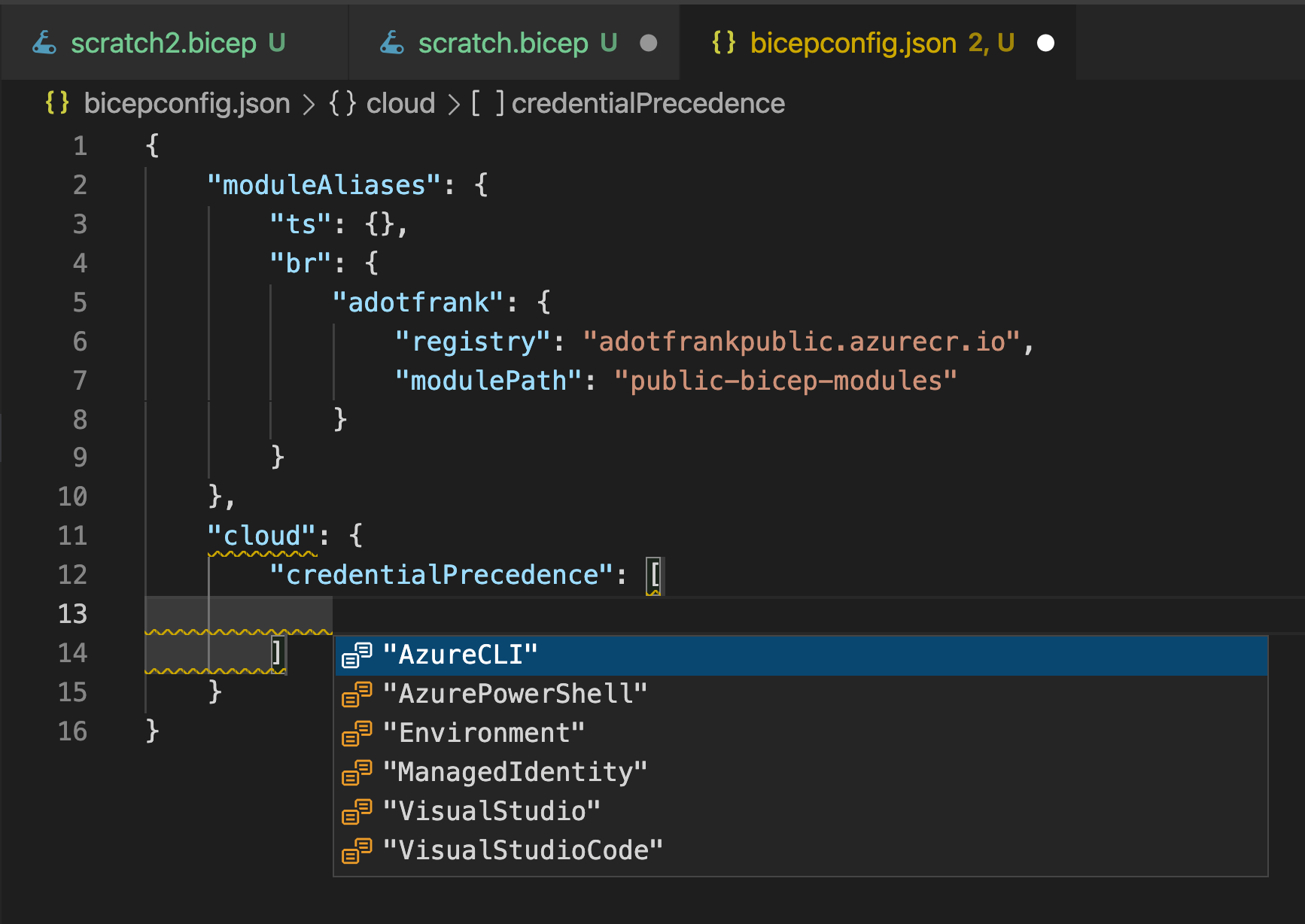Click the Bicep logo icon on scratch2.bicep tab
This screenshot has width=1305, height=924.
pos(45,43)
